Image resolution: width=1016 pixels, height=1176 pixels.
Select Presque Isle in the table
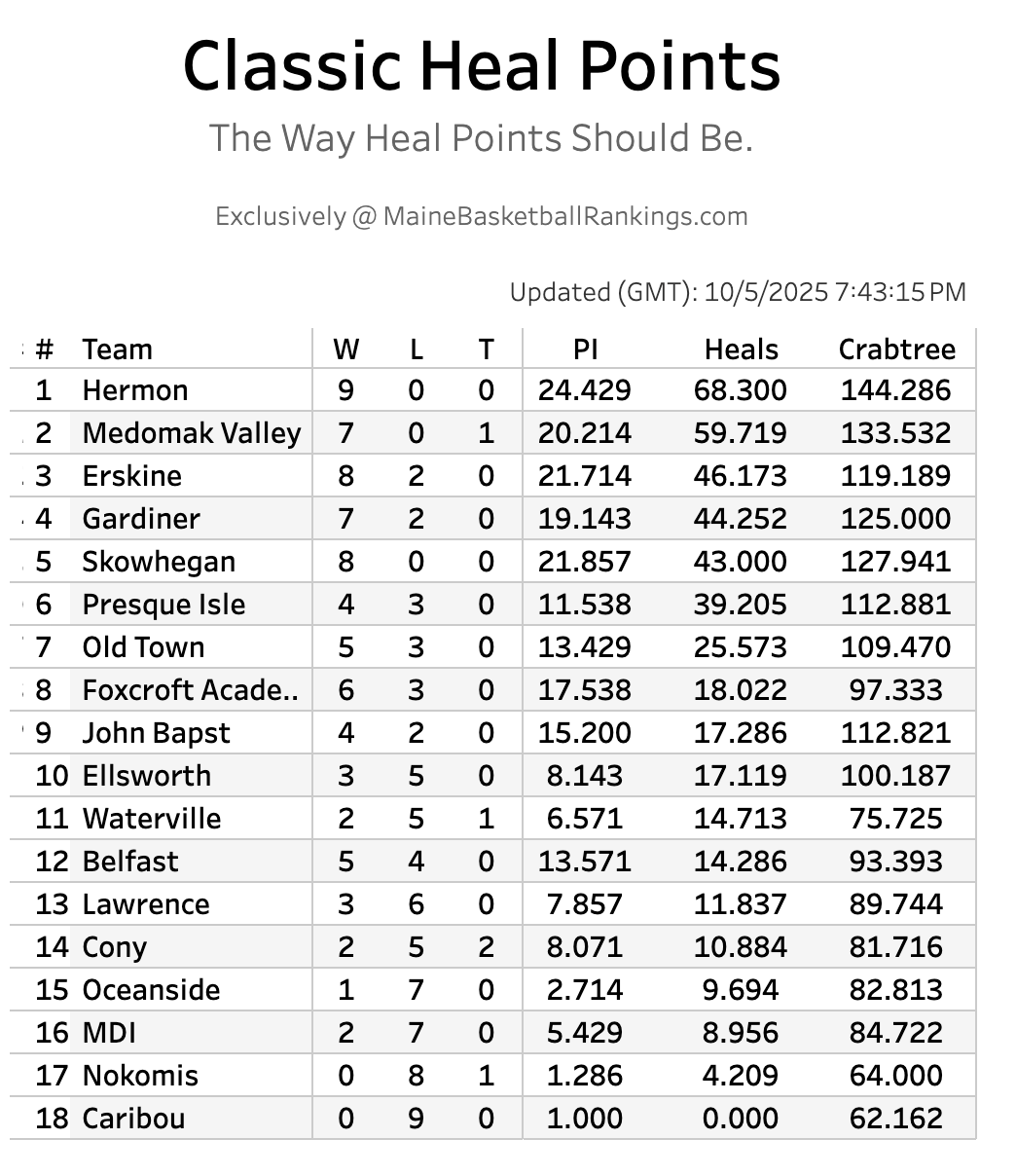(163, 605)
